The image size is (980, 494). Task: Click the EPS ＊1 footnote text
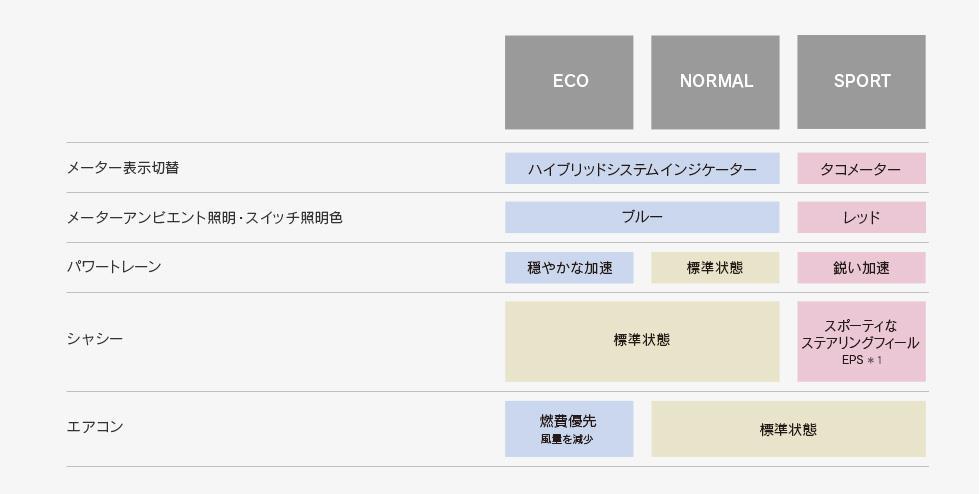[861, 360]
